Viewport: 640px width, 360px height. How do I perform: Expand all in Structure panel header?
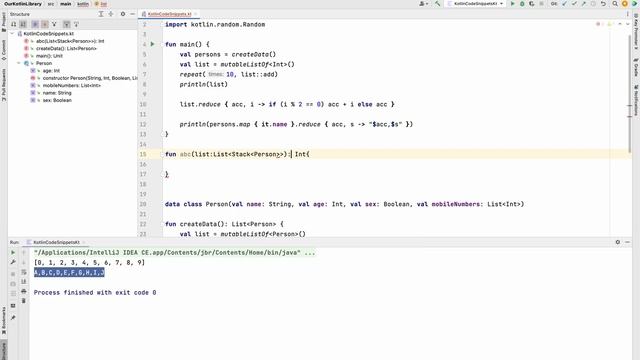coord(101,14)
